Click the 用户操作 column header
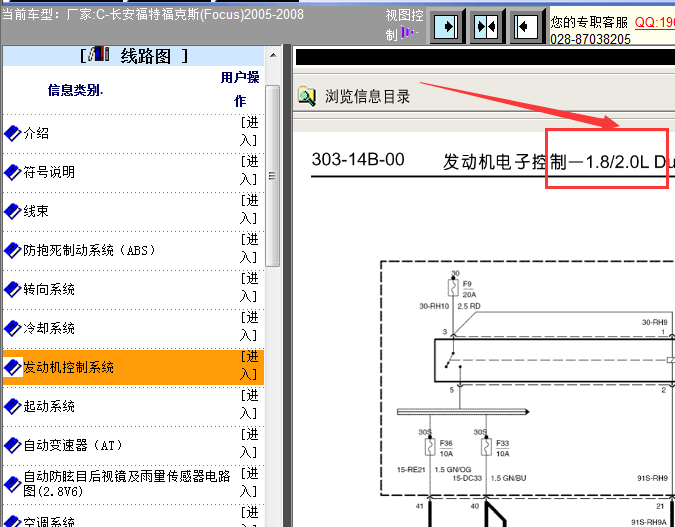 (240, 90)
